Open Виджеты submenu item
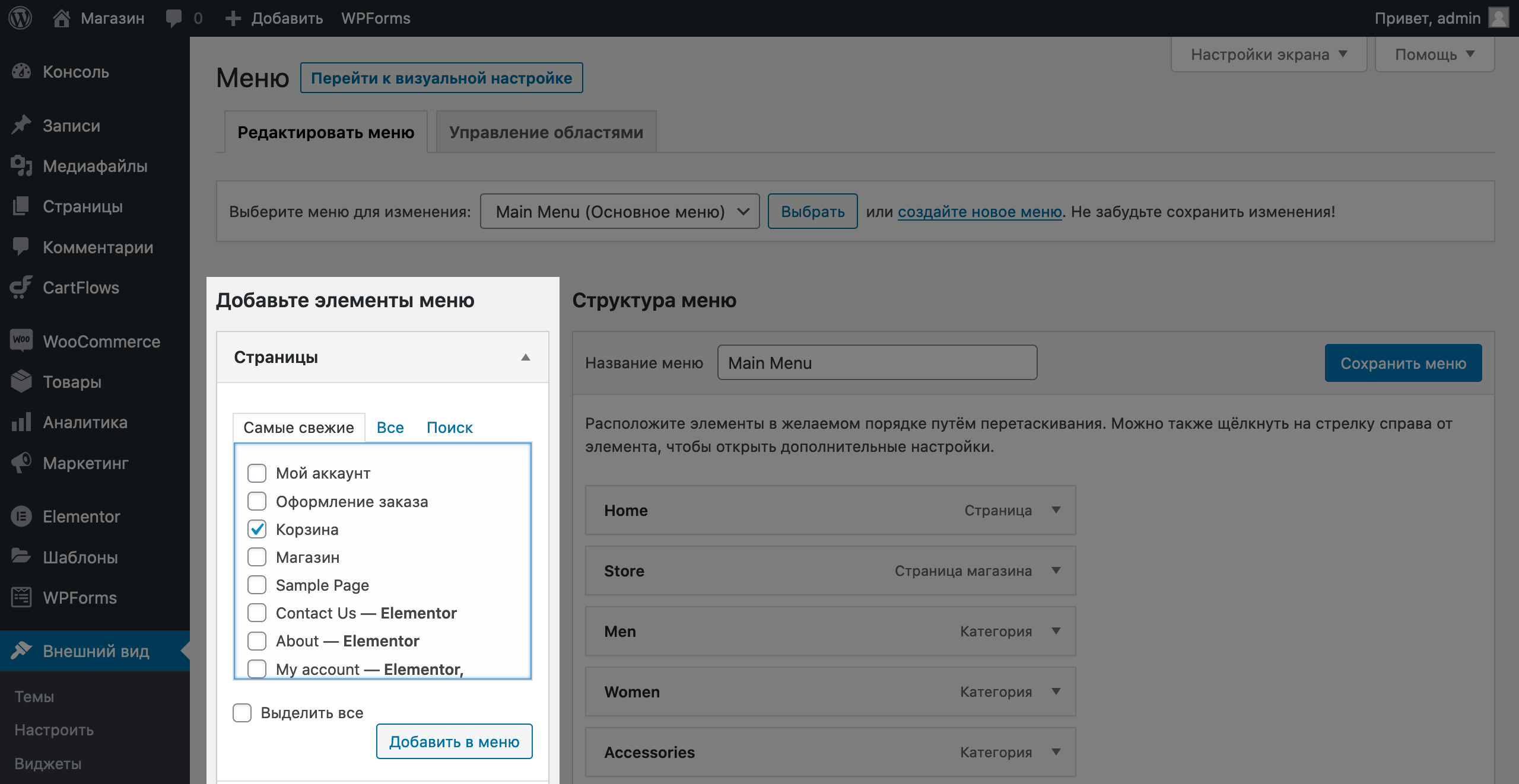This screenshot has height=784, width=1519. [x=47, y=764]
